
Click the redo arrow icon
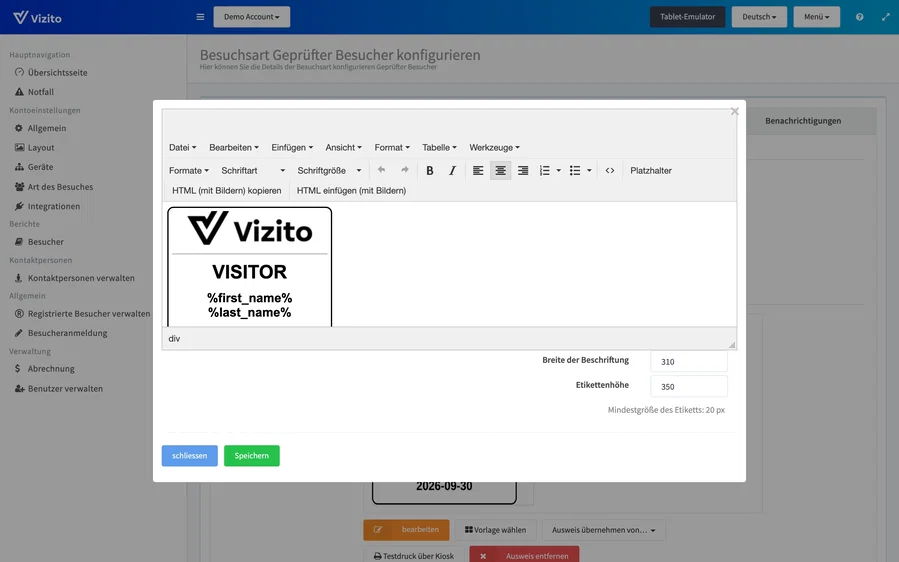[405, 170]
